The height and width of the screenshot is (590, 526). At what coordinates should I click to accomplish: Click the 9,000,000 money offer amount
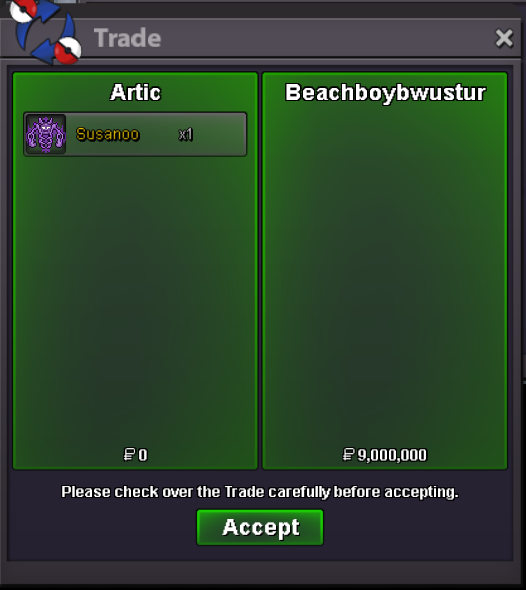tap(392, 455)
